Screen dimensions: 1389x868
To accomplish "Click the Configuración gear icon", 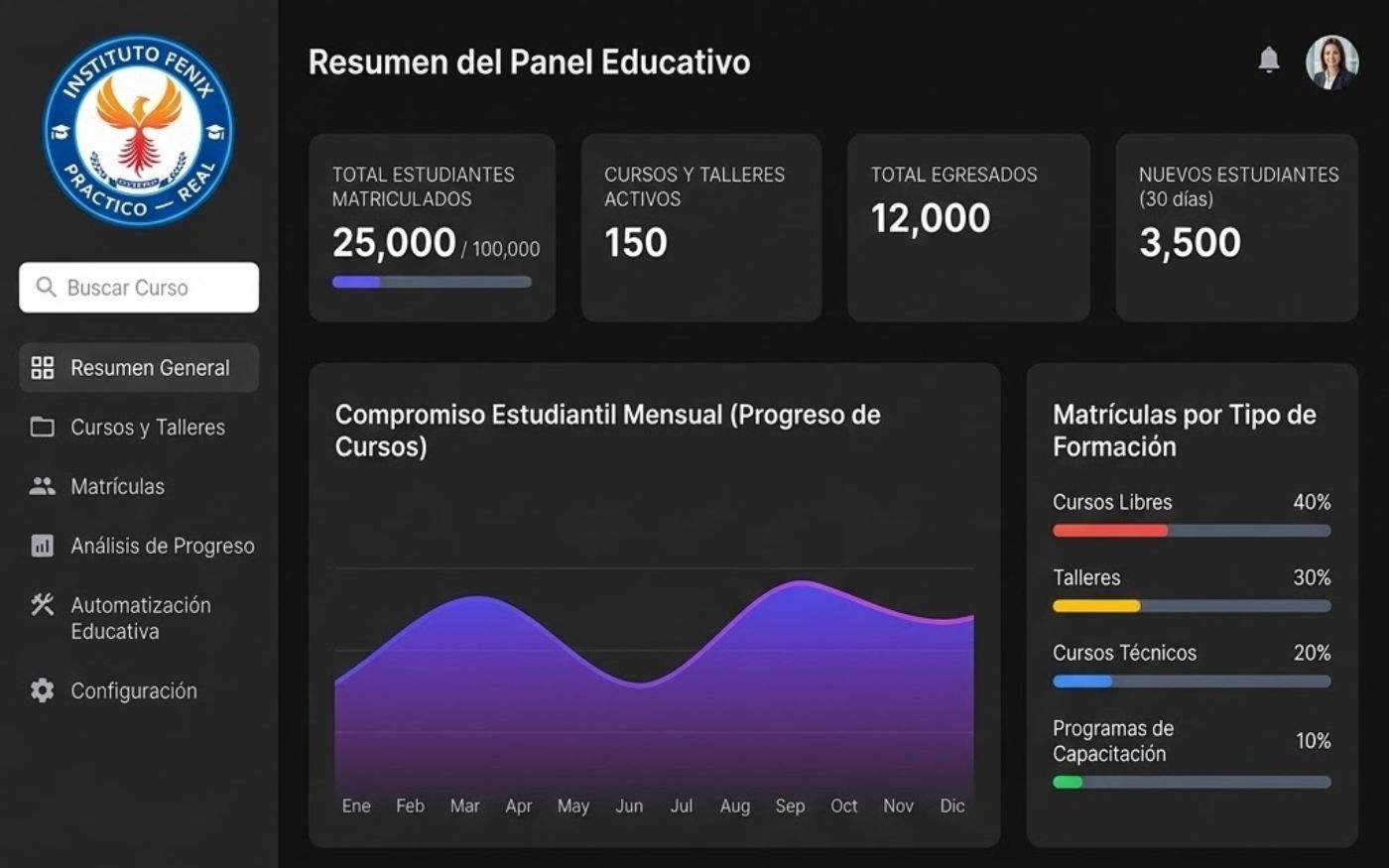I will click(43, 690).
